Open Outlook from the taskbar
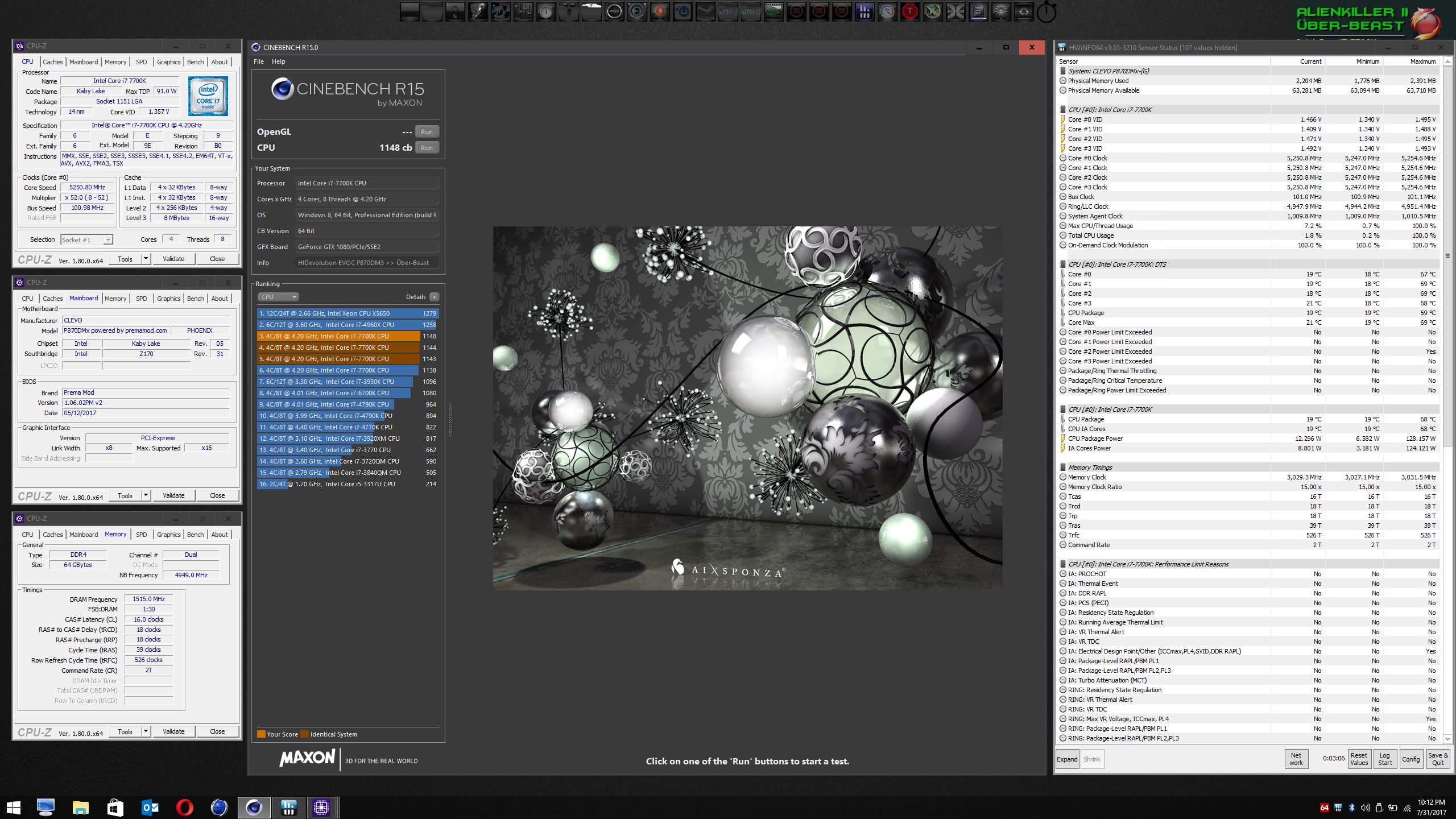Image resolution: width=1456 pixels, height=819 pixels. (x=150, y=807)
